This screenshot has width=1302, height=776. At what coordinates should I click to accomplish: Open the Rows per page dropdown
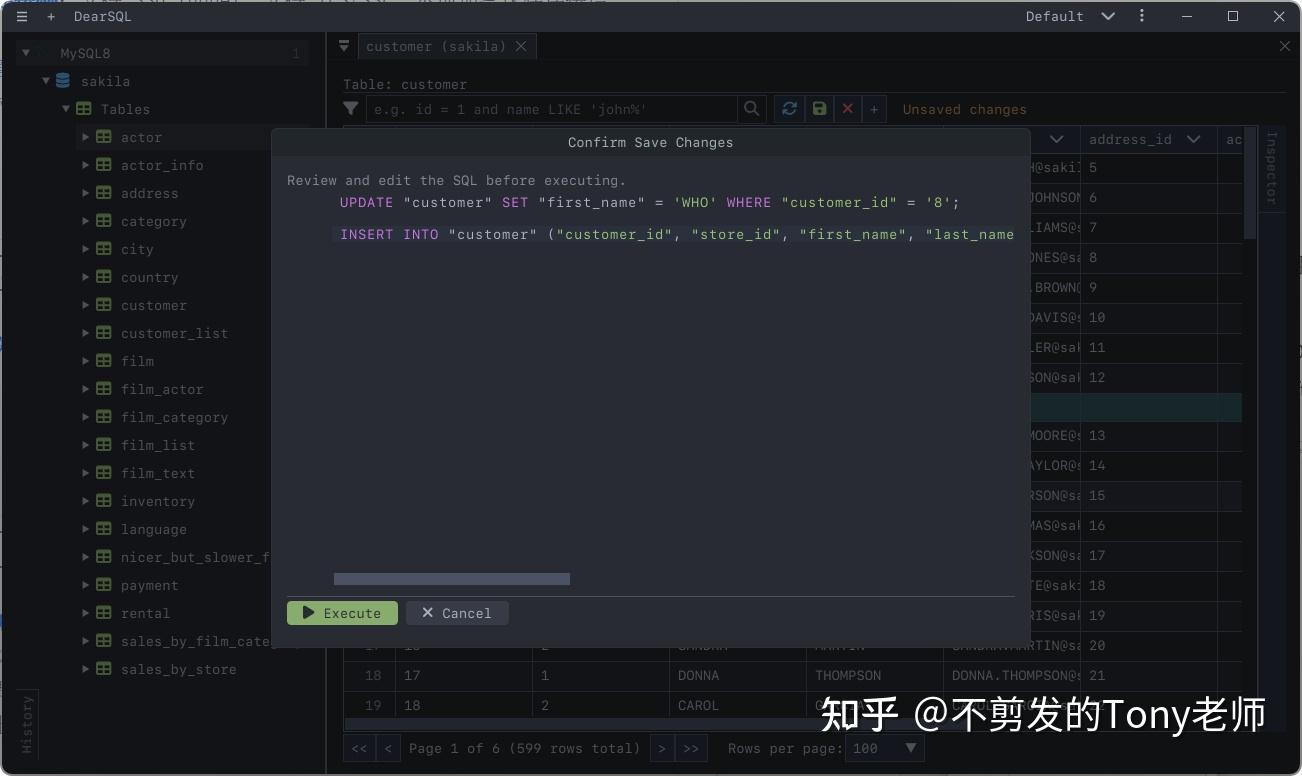point(885,748)
